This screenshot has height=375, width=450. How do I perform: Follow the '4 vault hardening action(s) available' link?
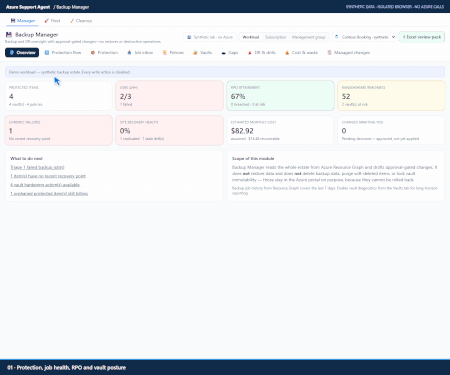click(45, 185)
